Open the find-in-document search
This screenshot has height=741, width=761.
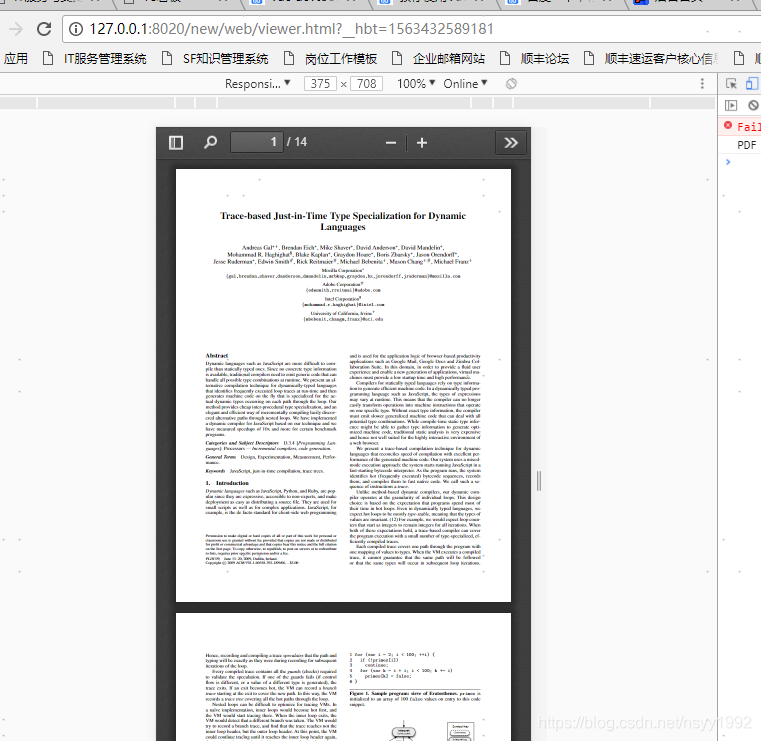tap(210, 143)
